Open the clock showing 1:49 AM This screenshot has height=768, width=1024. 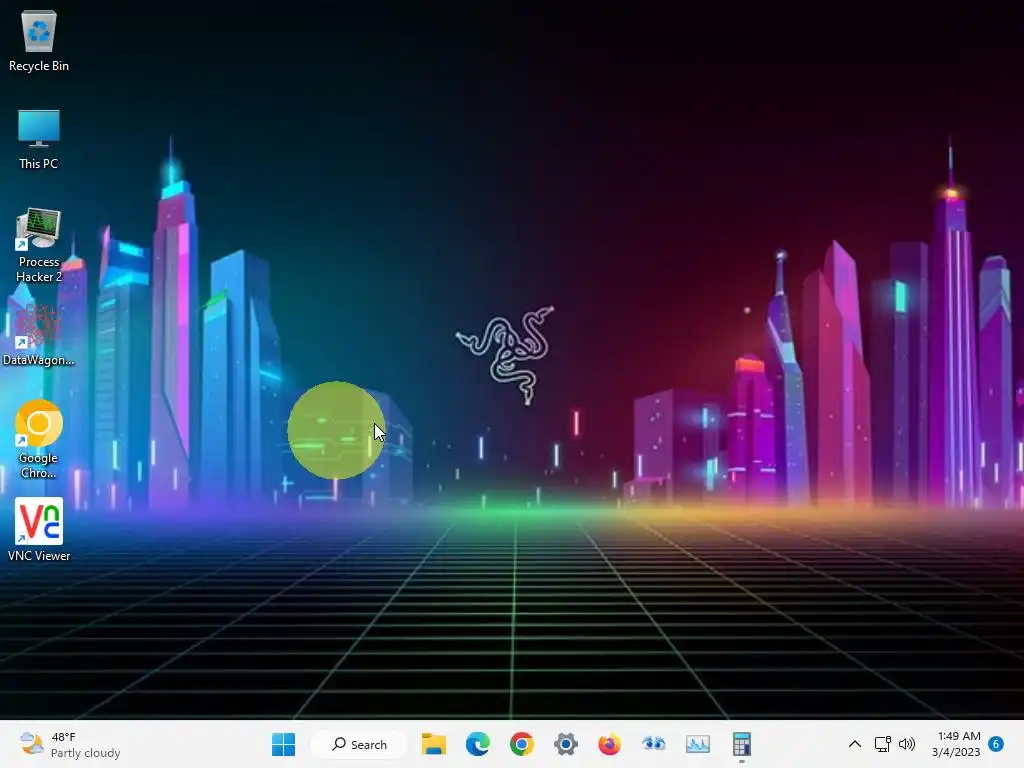[956, 744]
